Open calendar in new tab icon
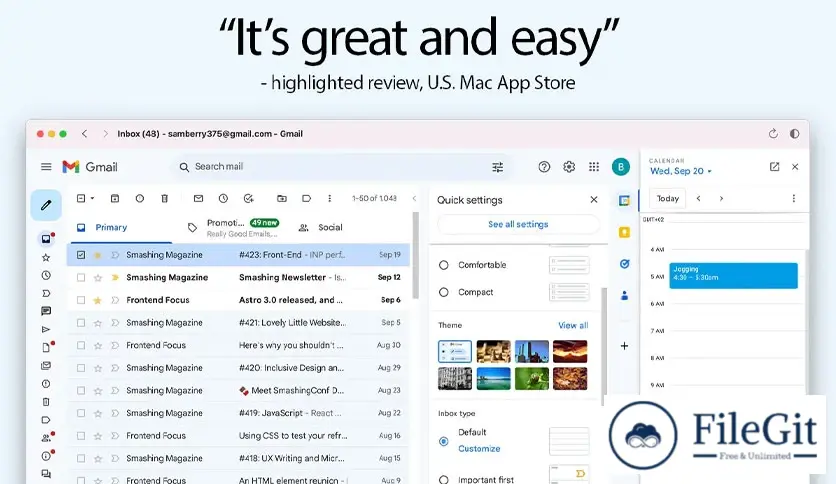The height and width of the screenshot is (484, 836). point(775,167)
